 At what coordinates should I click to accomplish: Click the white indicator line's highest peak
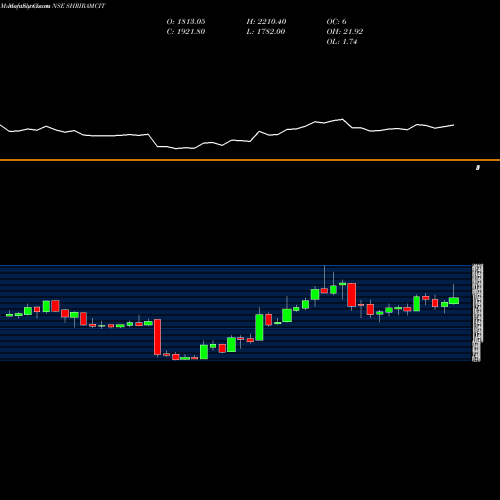point(342,119)
